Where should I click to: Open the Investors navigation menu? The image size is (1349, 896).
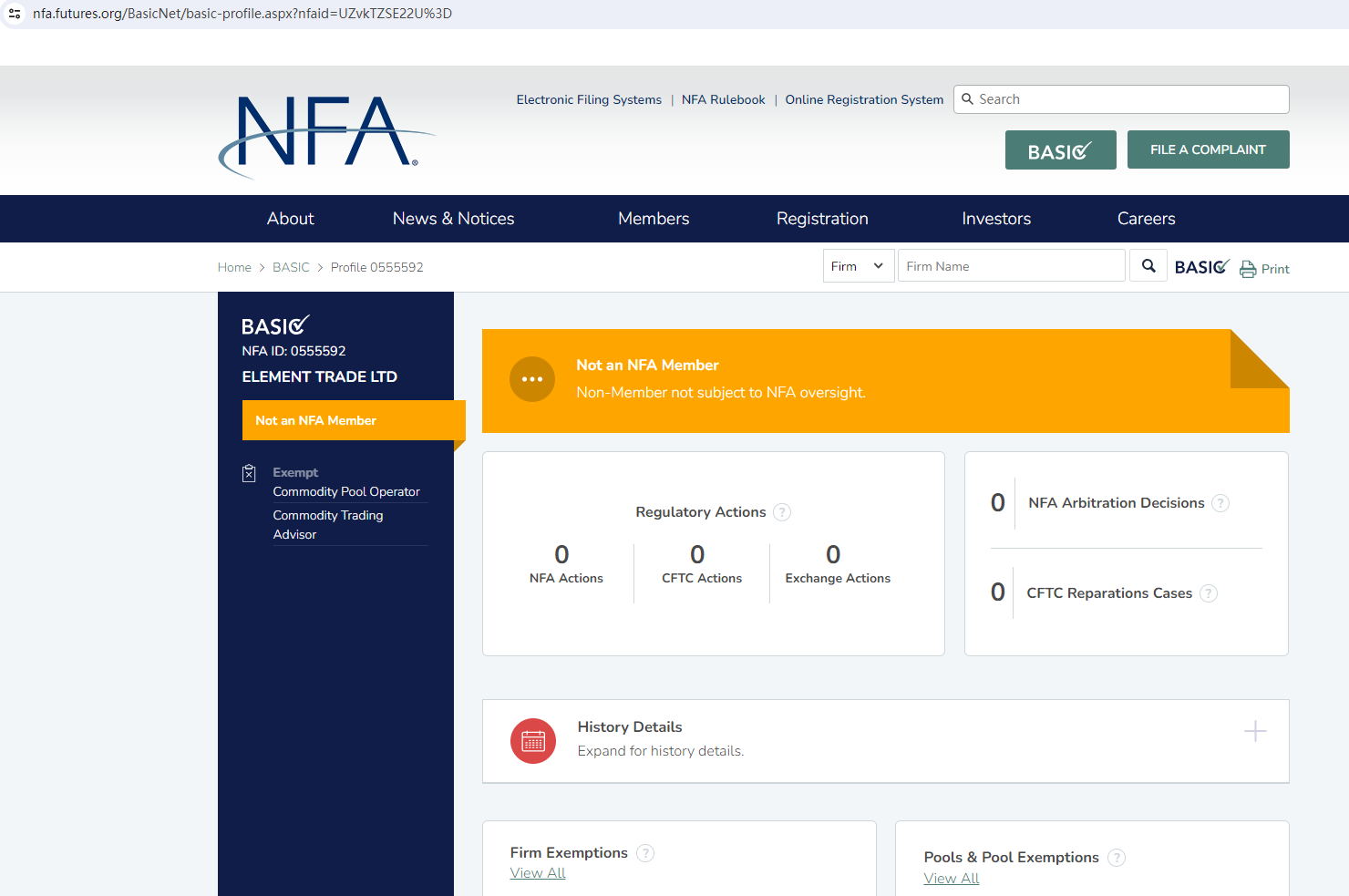point(996,219)
